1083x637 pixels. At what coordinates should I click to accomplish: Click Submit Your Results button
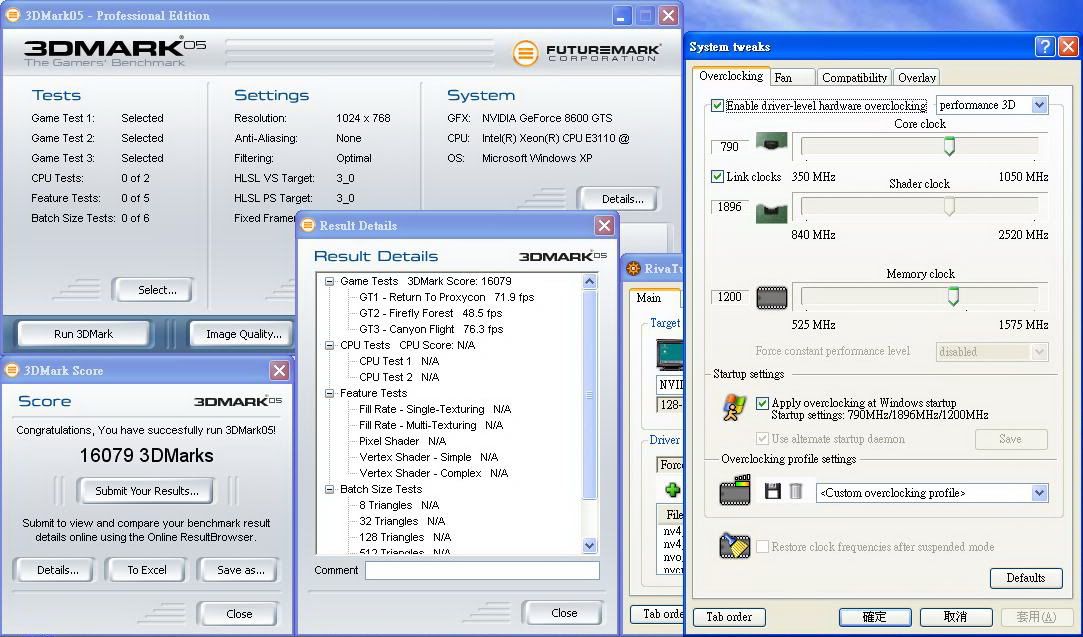pos(147,491)
